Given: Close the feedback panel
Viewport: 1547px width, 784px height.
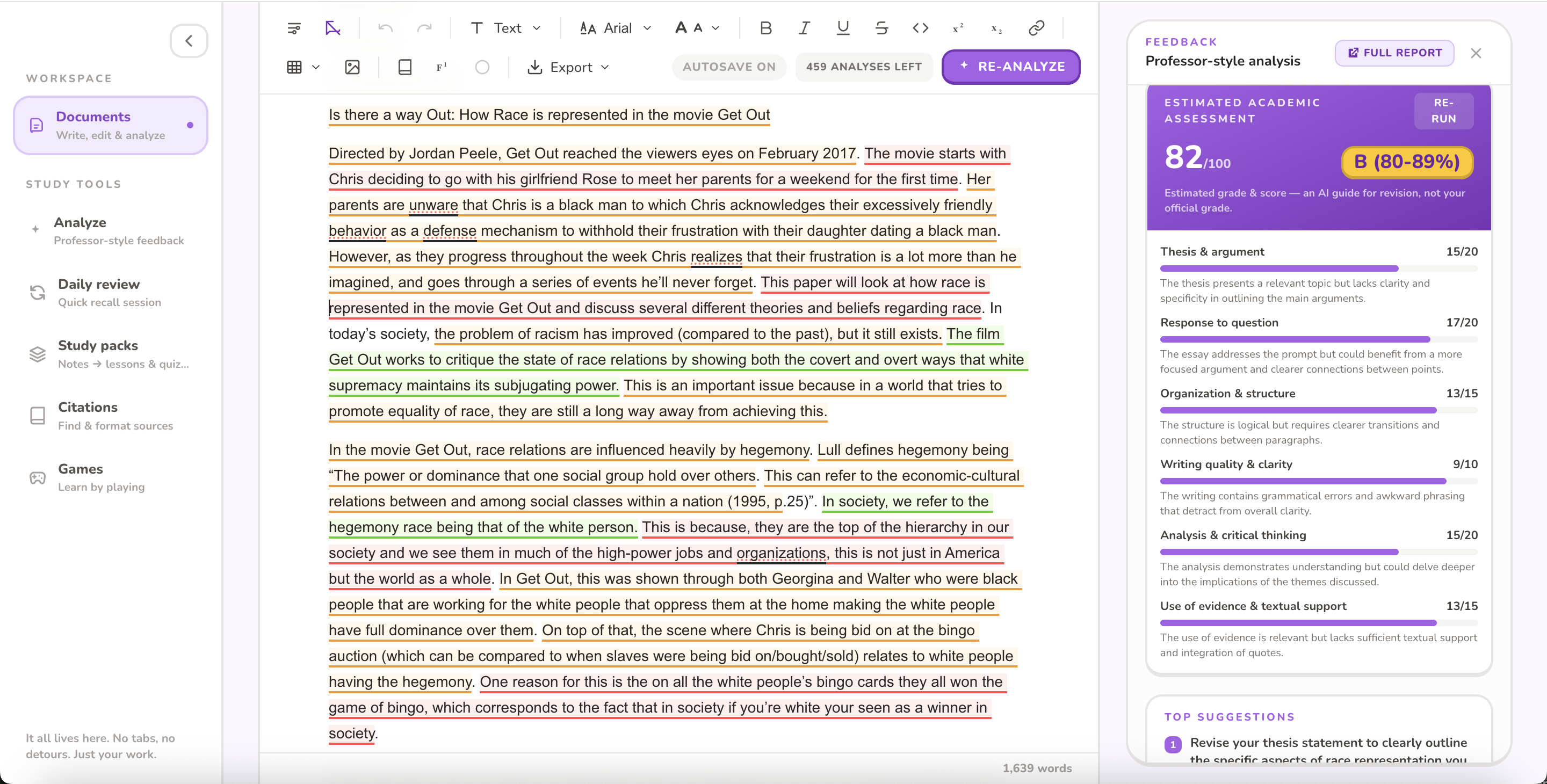Looking at the screenshot, I should tap(1476, 53).
